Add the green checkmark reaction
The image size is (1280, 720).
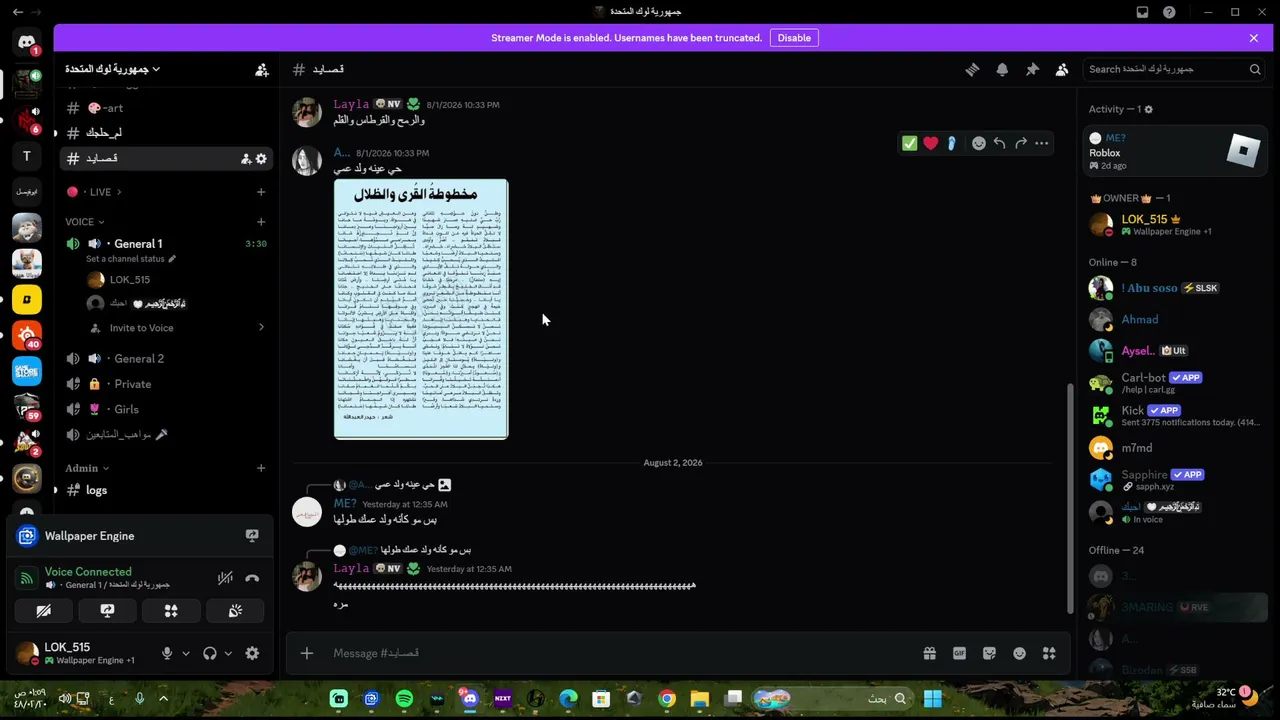(909, 143)
